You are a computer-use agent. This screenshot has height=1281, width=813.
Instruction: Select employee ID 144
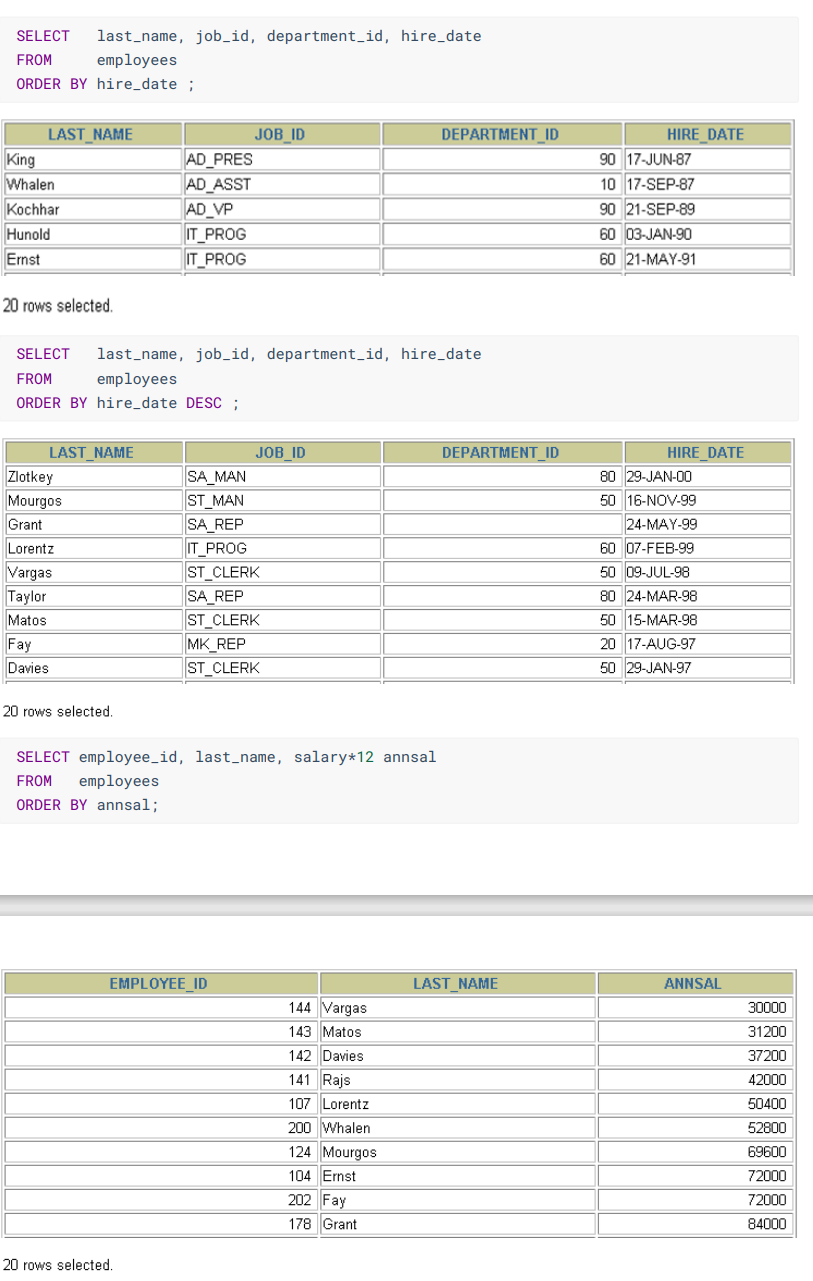point(161,1008)
